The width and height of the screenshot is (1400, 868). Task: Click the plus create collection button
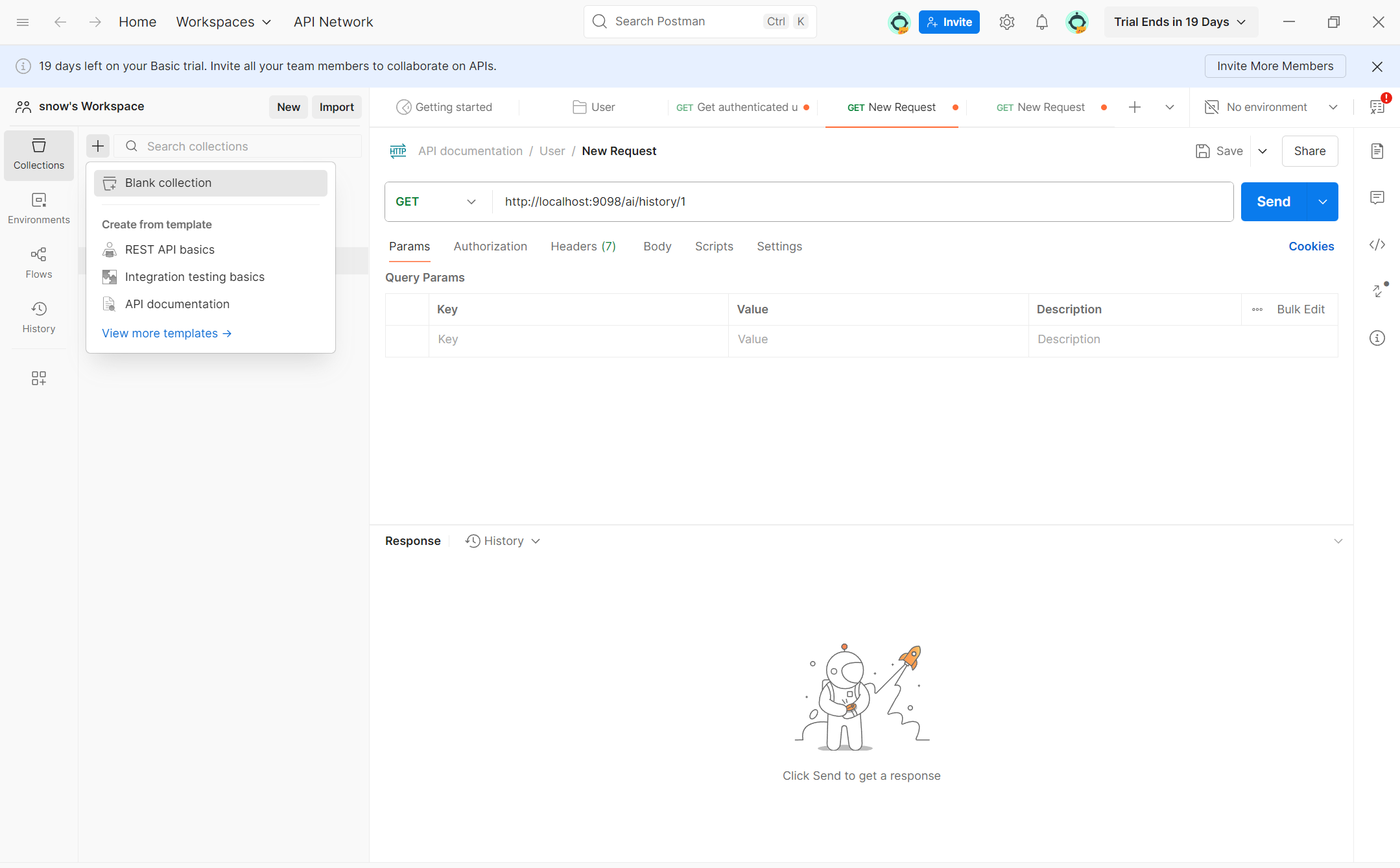point(98,146)
